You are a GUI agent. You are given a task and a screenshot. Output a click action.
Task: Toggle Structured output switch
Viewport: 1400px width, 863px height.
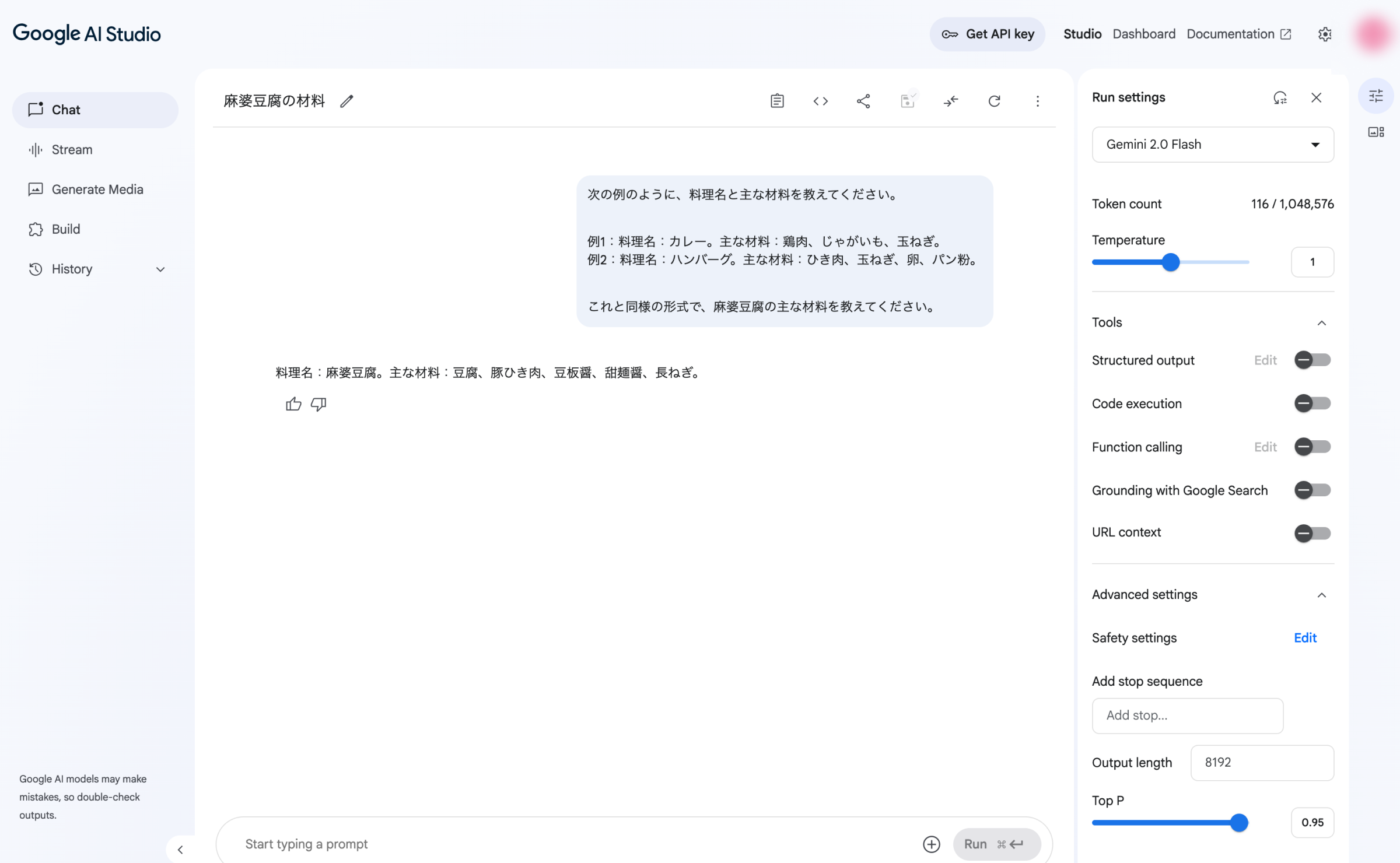[1312, 360]
